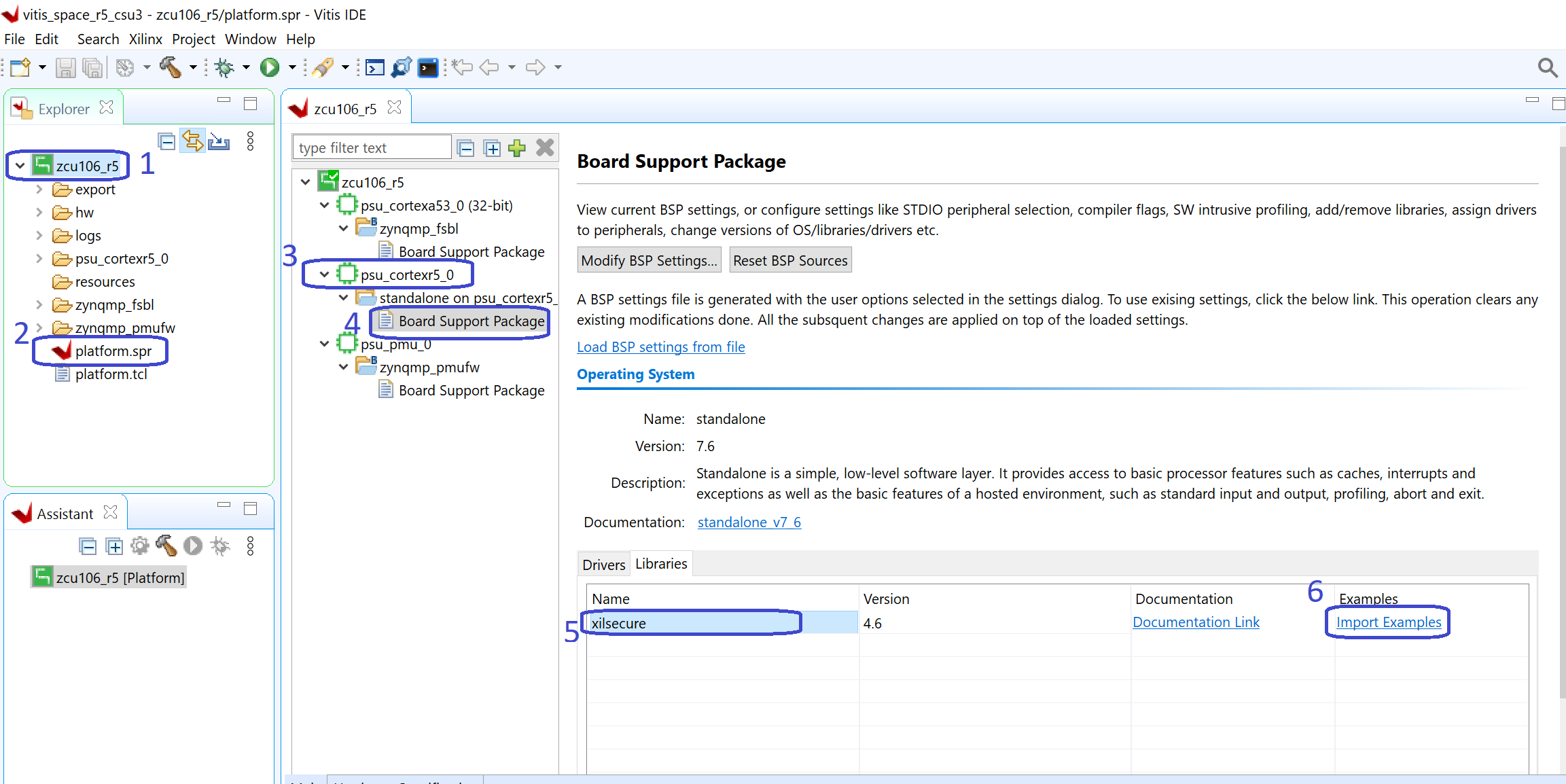Click Load BSP settings from file link
The height and width of the screenshot is (784, 1566).
click(661, 347)
